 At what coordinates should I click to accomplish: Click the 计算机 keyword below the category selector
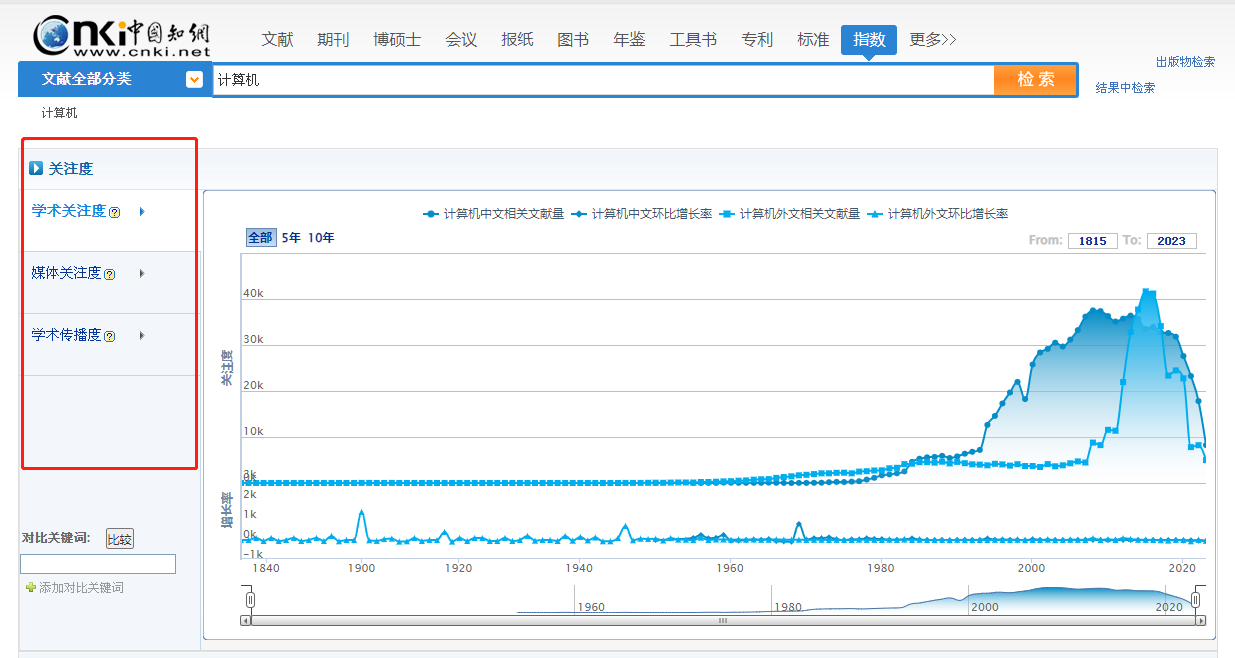[59, 113]
